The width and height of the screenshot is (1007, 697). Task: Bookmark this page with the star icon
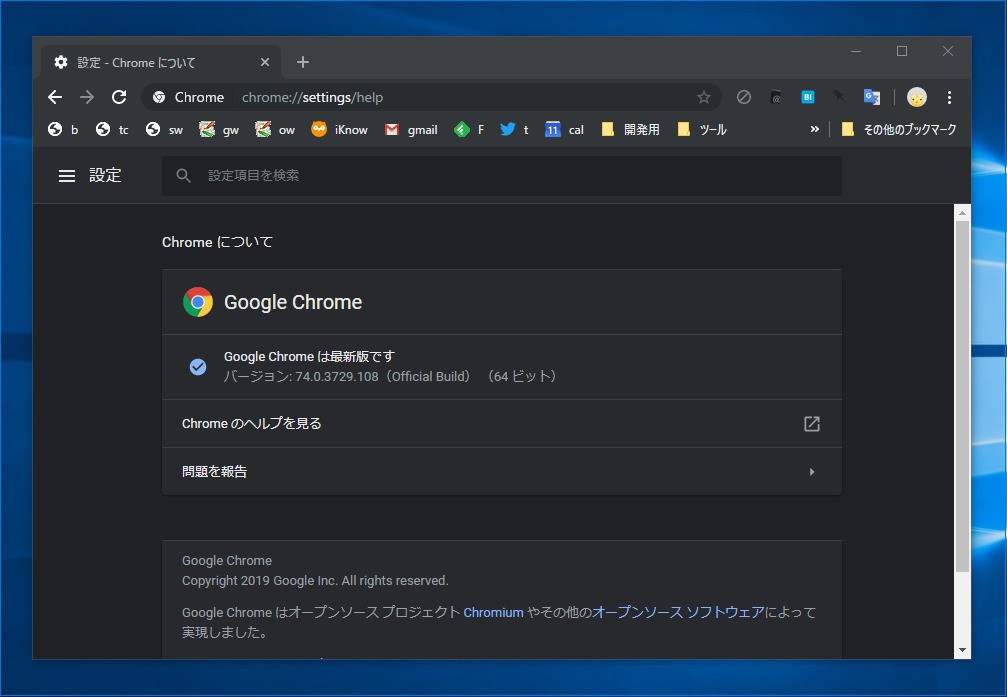[x=704, y=97]
